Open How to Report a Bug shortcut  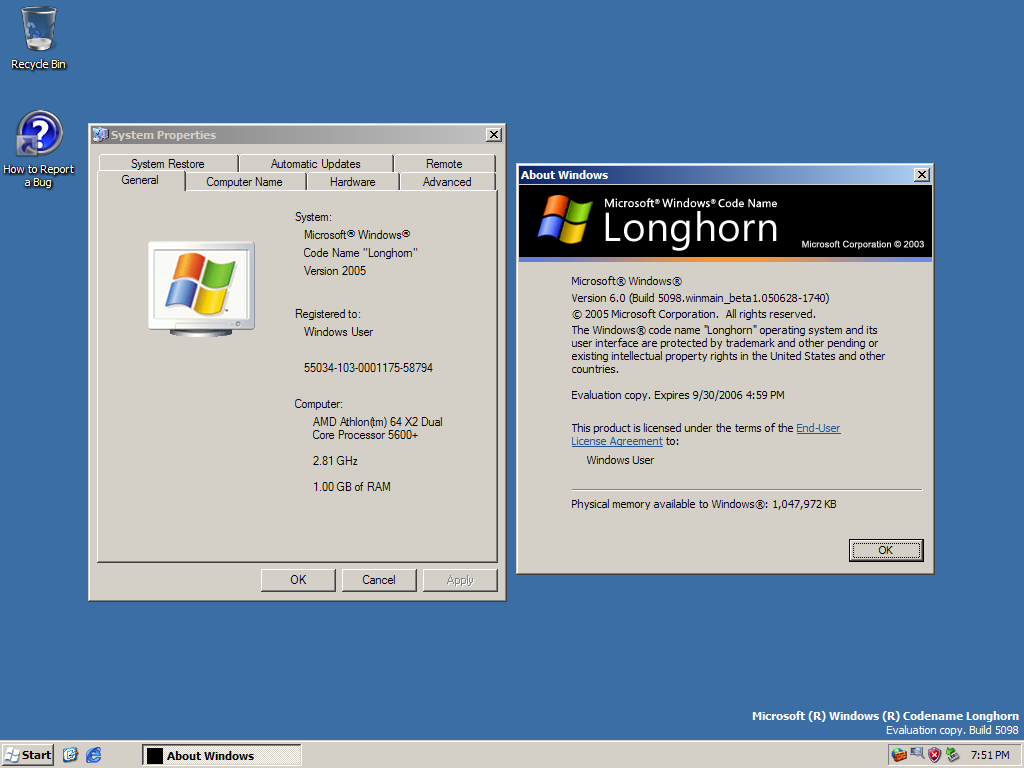click(x=39, y=149)
